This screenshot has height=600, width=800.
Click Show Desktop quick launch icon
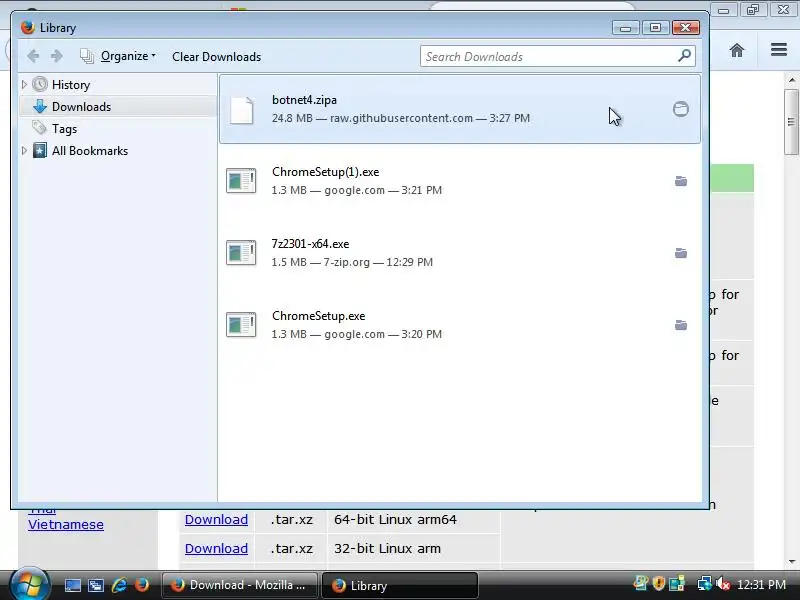(x=72, y=585)
